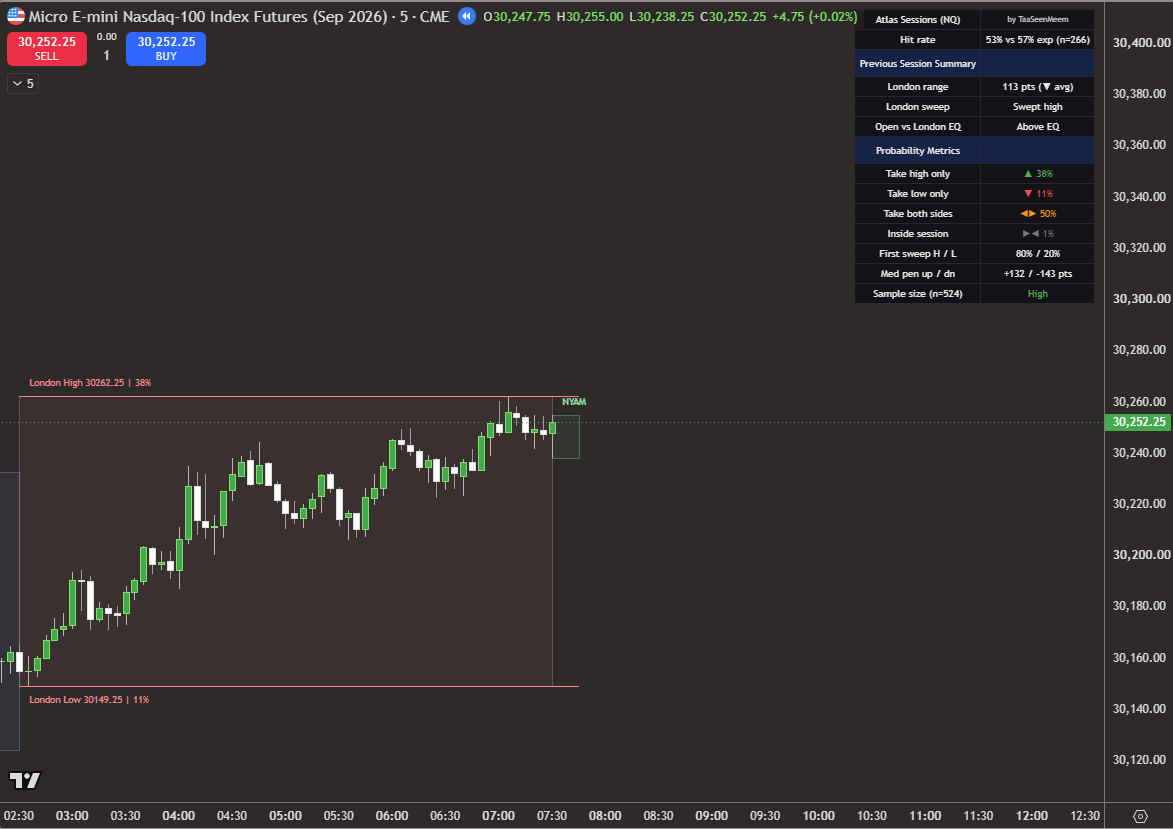
Task: Click the red SELL 30,252.25 button
Action: [x=46, y=49]
